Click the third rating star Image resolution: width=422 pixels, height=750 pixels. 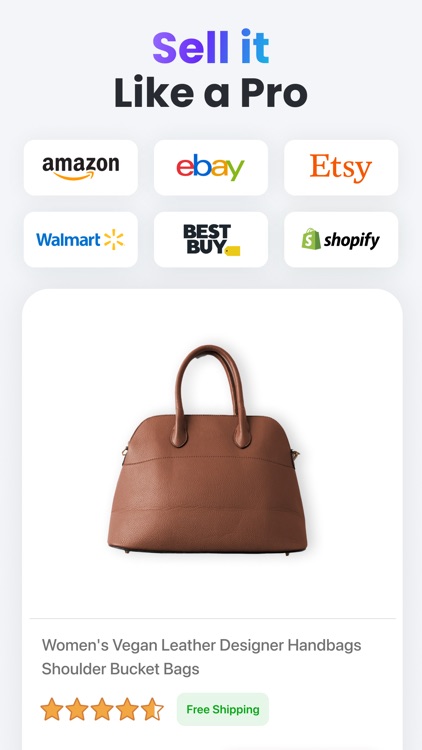pos(102,709)
